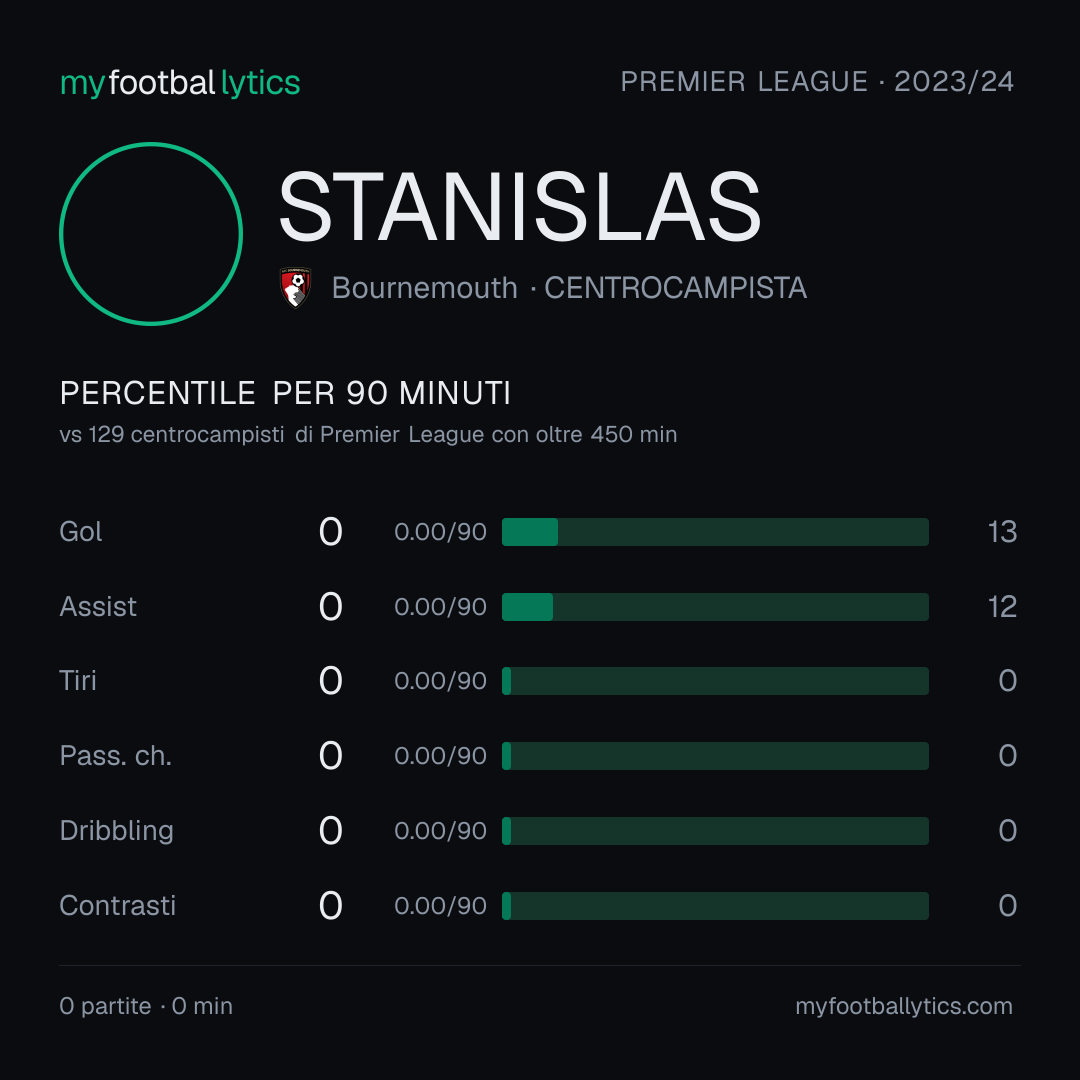Click the 0 partite 0 min footer text

(x=146, y=1006)
